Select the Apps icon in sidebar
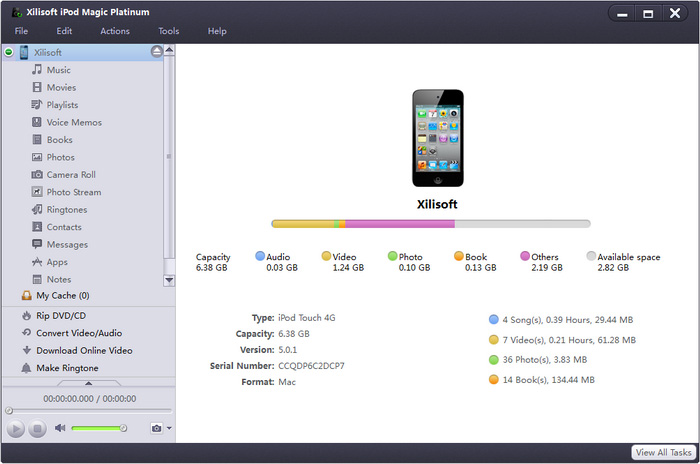The width and height of the screenshot is (700, 464). click(x=37, y=262)
